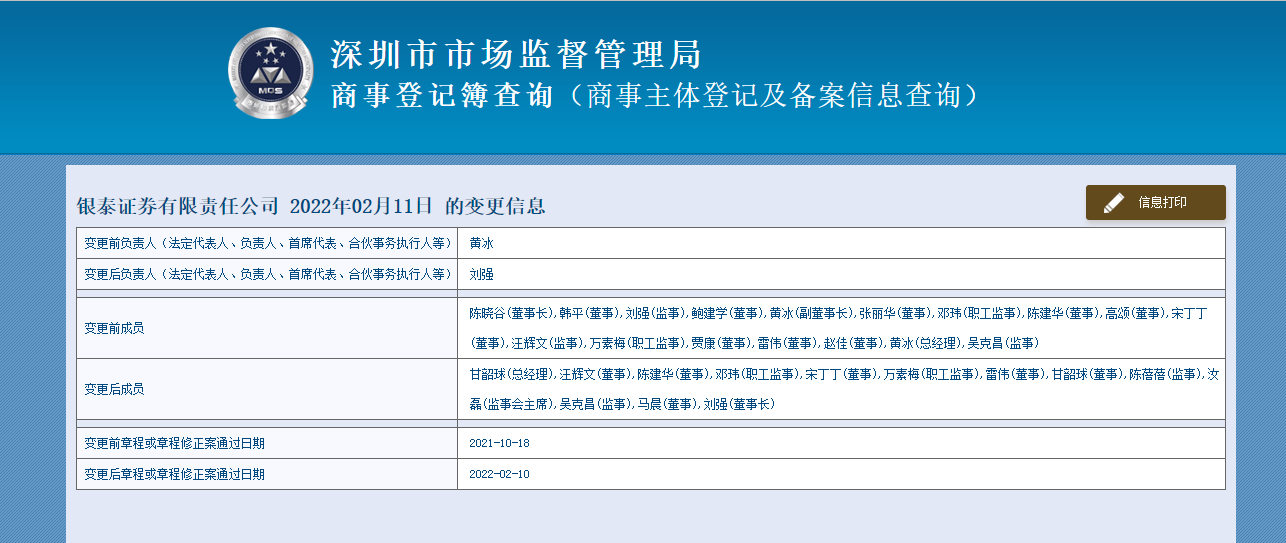Image resolution: width=1286 pixels, height=543 pixels.
Task: Select heading 银泰证券有限责任公司 2022年02月11日 的变更信息
Action: 311,206
